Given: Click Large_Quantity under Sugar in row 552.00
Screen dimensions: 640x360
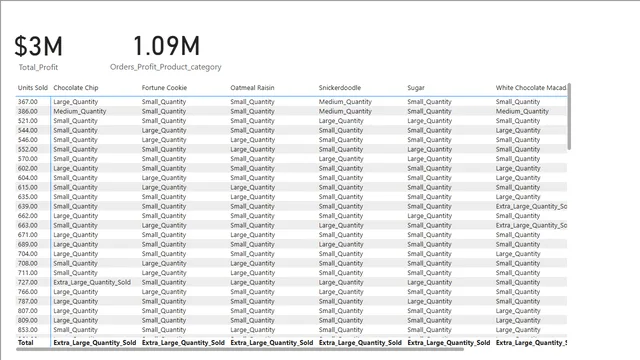Looking at the screenshot, I should (x=430, y=149).
